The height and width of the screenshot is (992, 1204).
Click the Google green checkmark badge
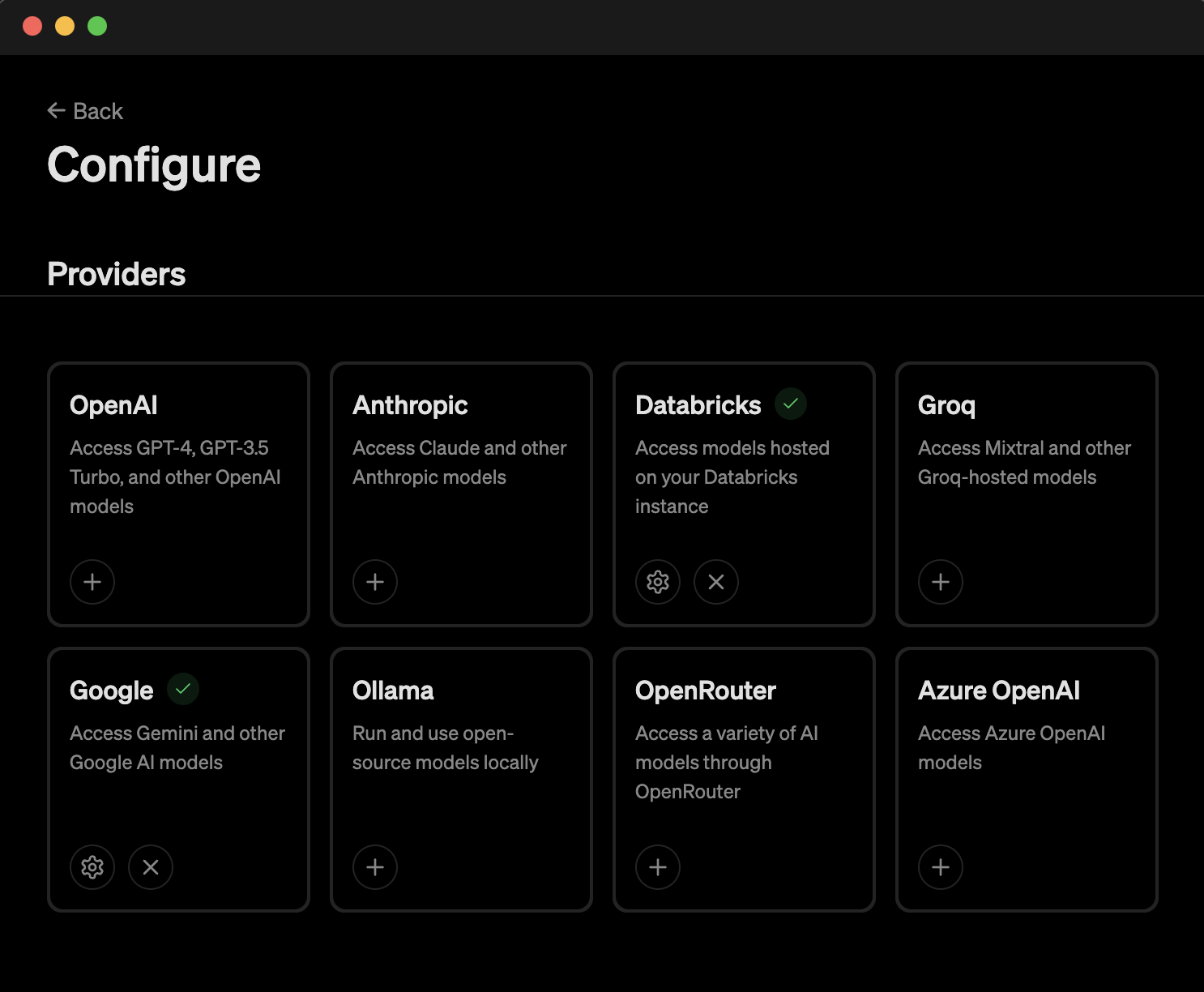[183, 689]
